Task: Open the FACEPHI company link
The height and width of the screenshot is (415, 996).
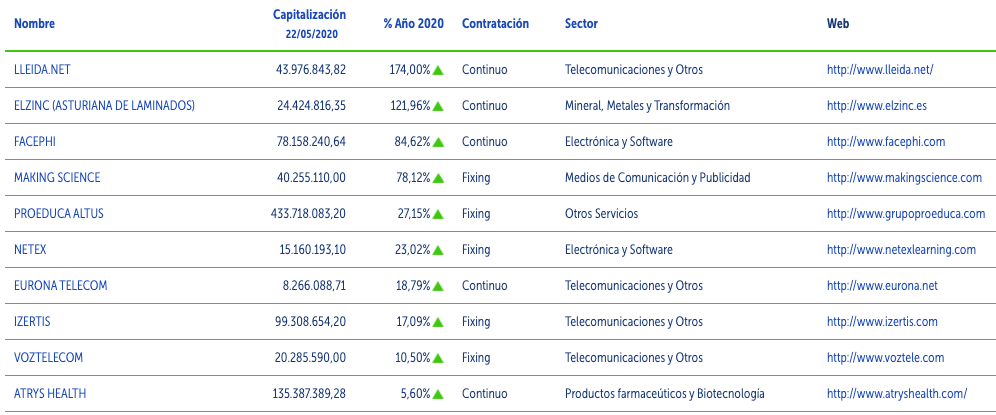Action: click(35, 142)
